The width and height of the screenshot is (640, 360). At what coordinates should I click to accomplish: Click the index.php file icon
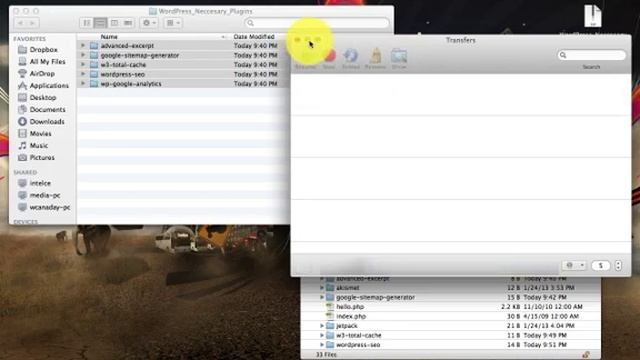(330, 316)
